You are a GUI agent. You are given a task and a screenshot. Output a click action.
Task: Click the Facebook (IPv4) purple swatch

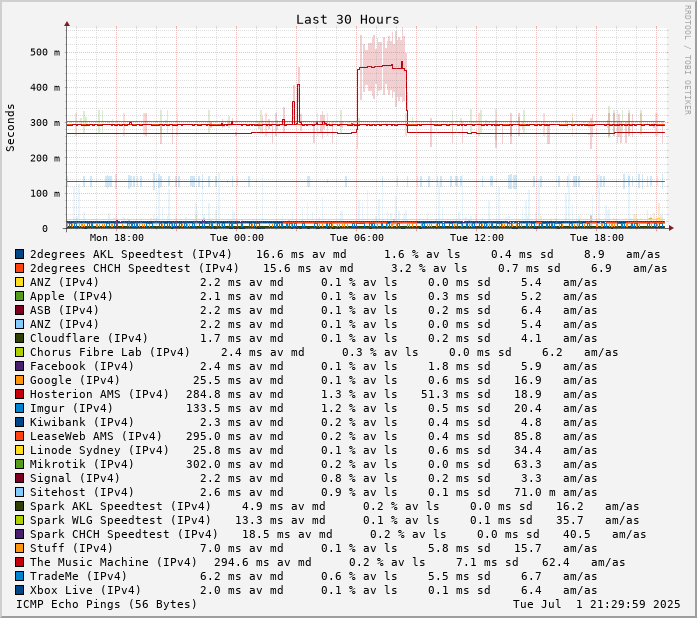20,366
